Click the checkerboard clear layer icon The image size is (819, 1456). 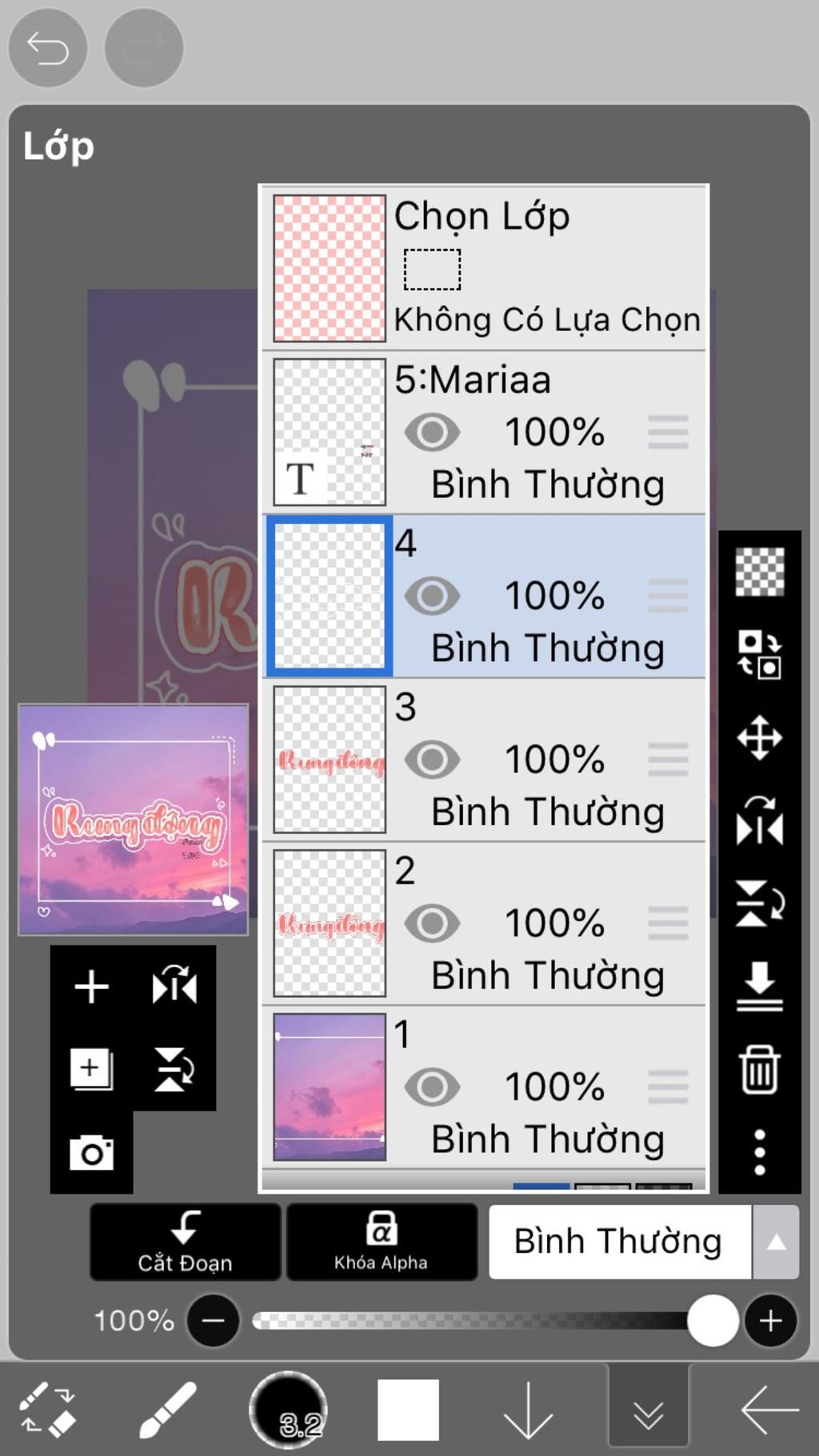pos(759,572)
